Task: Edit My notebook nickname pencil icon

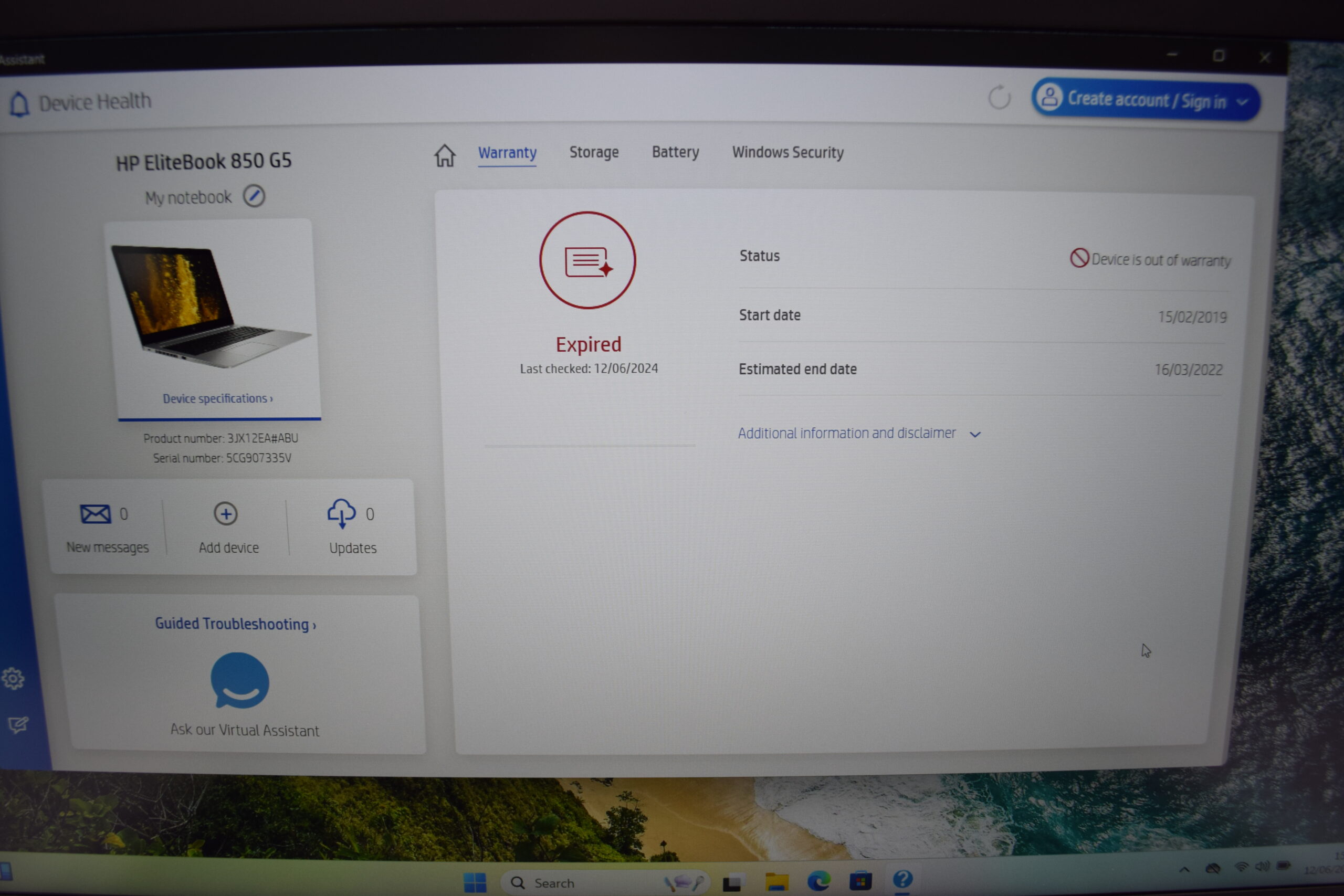Action: [x=254, y=196]
